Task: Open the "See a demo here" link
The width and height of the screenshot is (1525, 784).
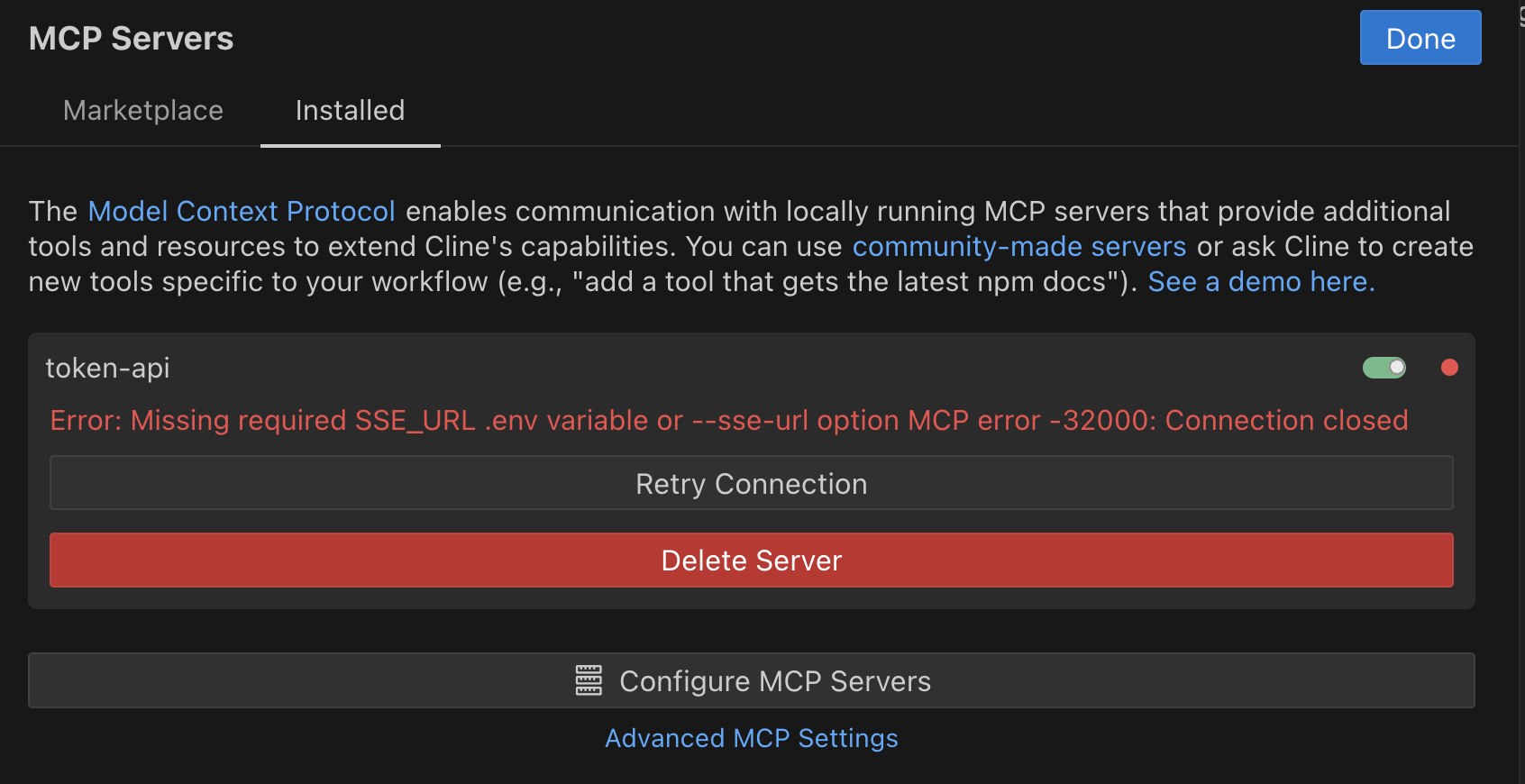Action: point(1260,282)
